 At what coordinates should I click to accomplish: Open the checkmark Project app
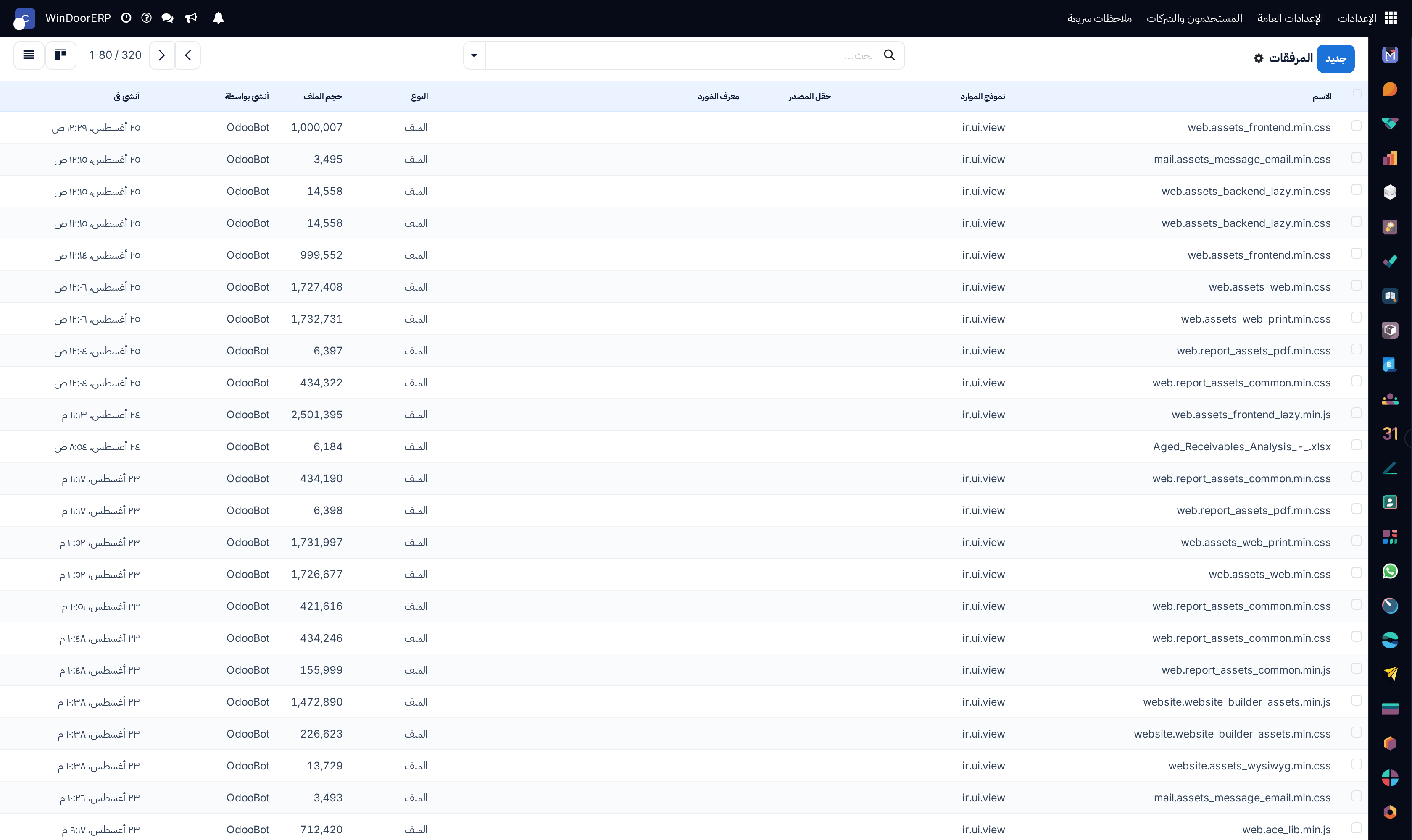coord(1390,261)
